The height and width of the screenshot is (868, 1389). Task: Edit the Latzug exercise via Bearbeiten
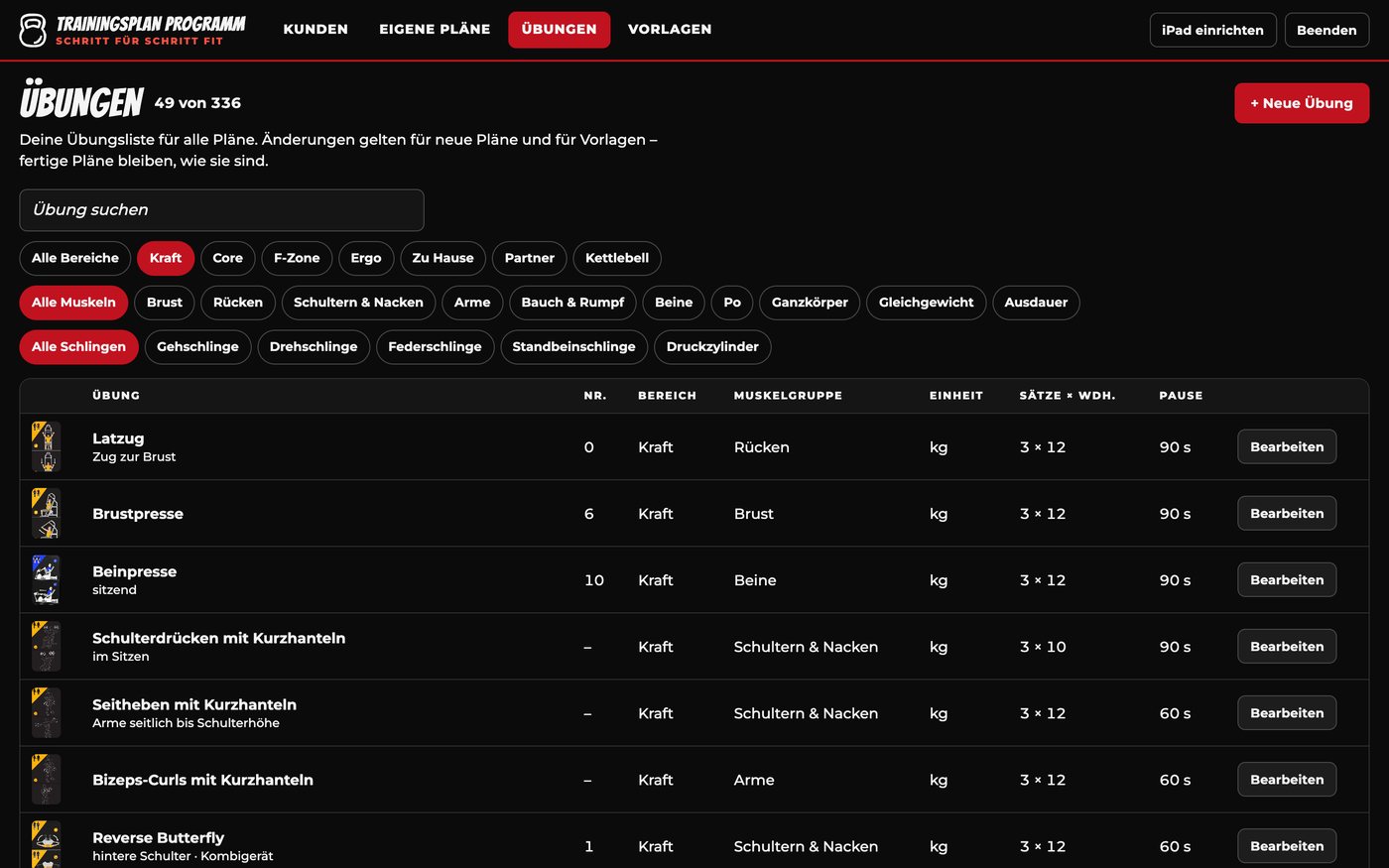click(x=1287, y=446)
